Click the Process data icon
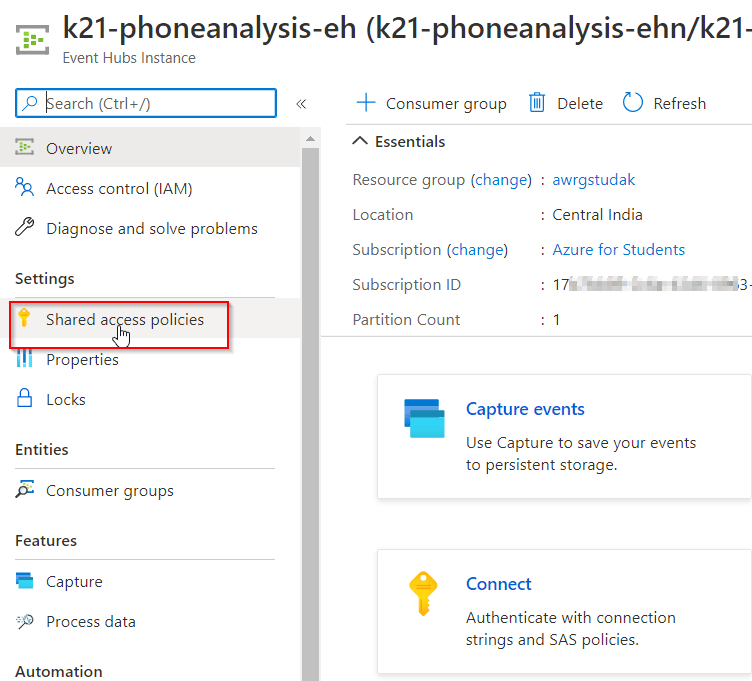This screenshot has height=681, width=752. point(25,621)
